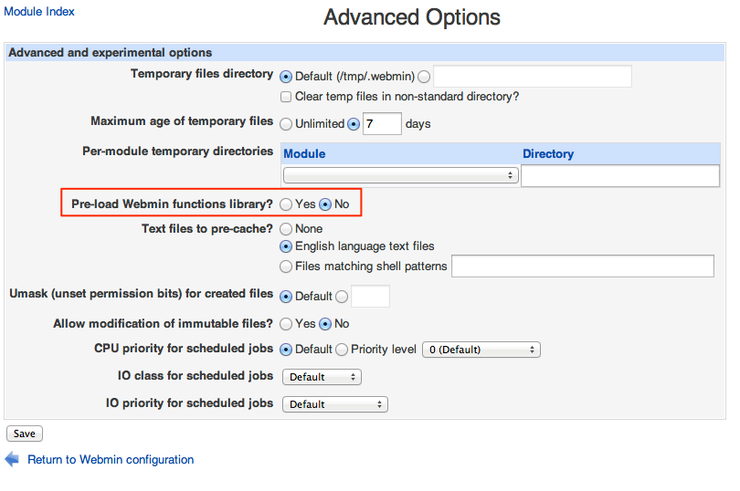Set Pre-load Webmin functions library to No
Screen dimensions: 740x491
[x=325, y=204]
